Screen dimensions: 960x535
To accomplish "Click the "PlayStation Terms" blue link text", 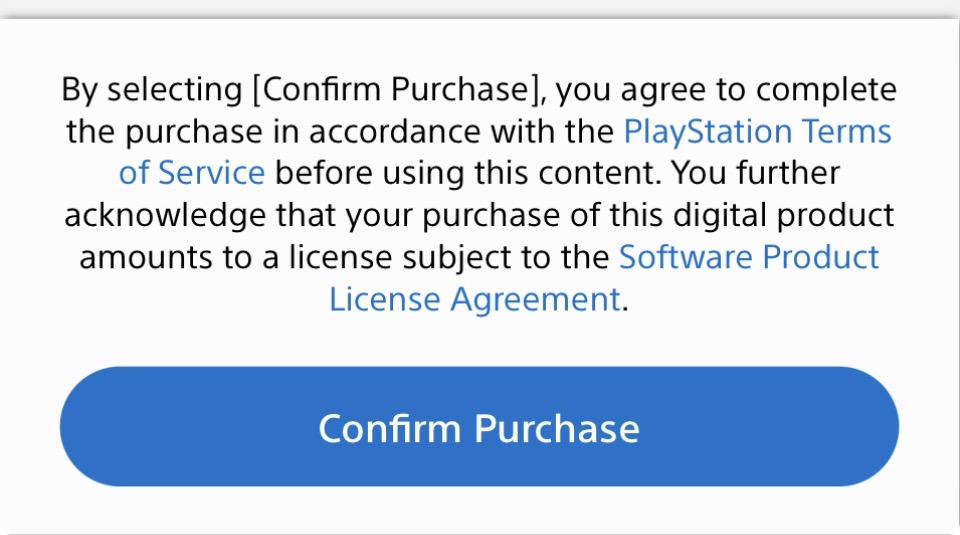I will (x=757, y=131).
